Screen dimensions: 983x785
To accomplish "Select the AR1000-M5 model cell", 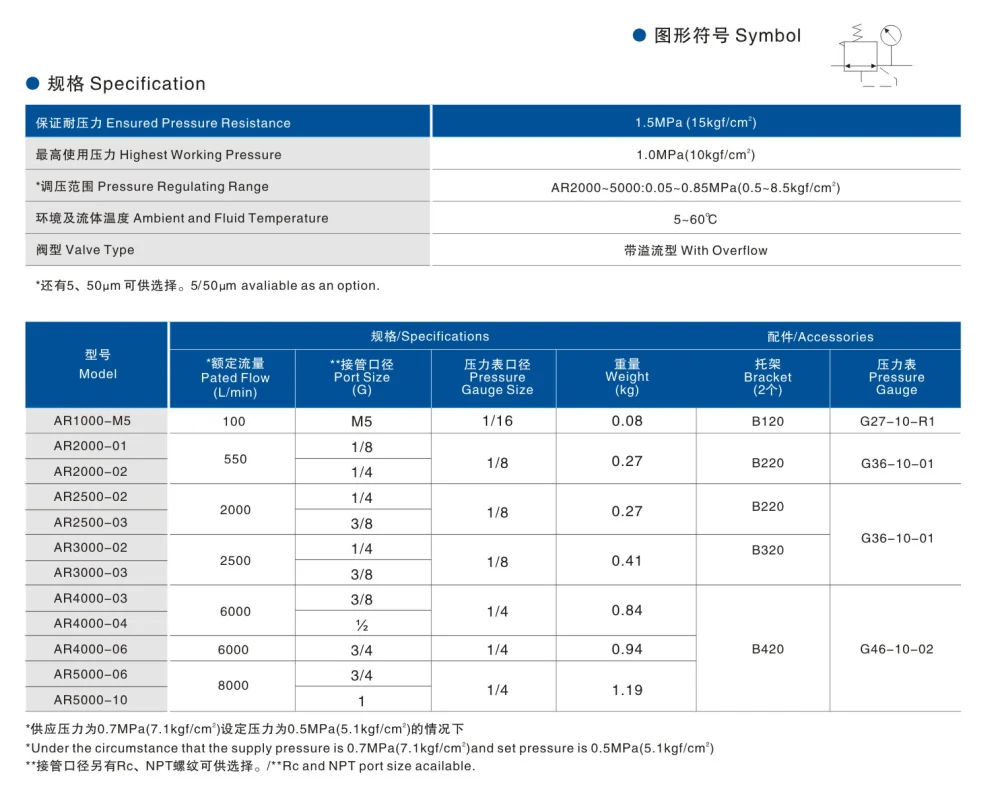I will 92,421.
